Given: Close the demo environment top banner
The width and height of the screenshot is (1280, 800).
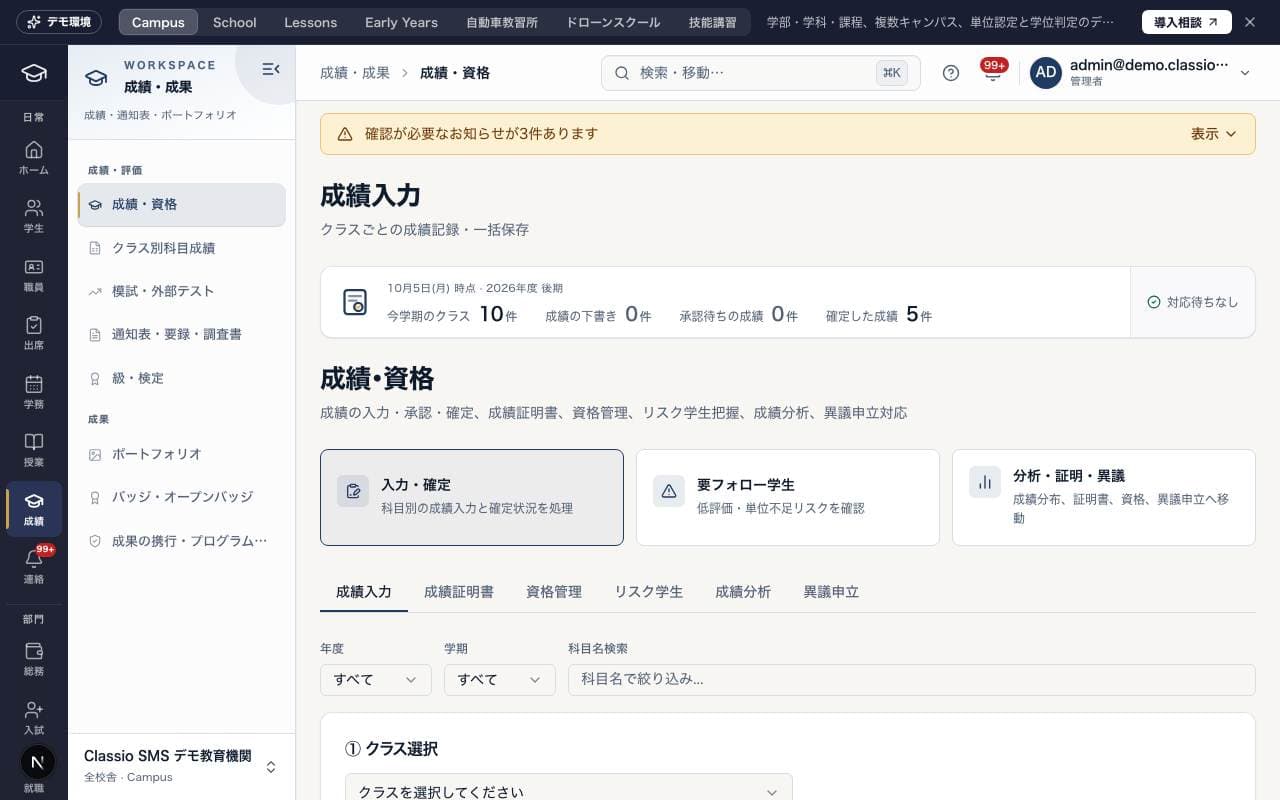Looking at the screenshot, I should [1250, 22].
